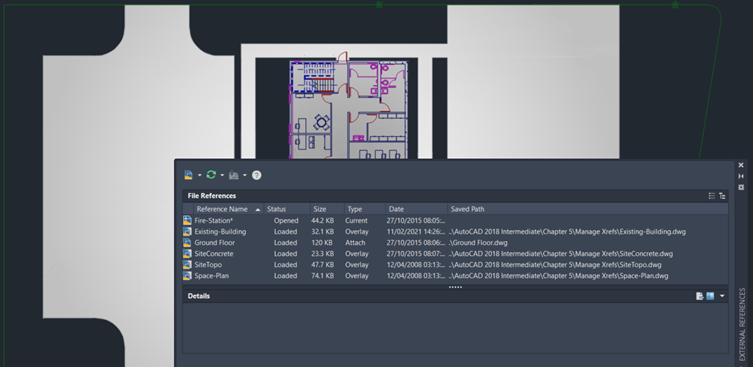
Task: Click the .\Ground Floor.dwg saved path
Action: [478, 243]
